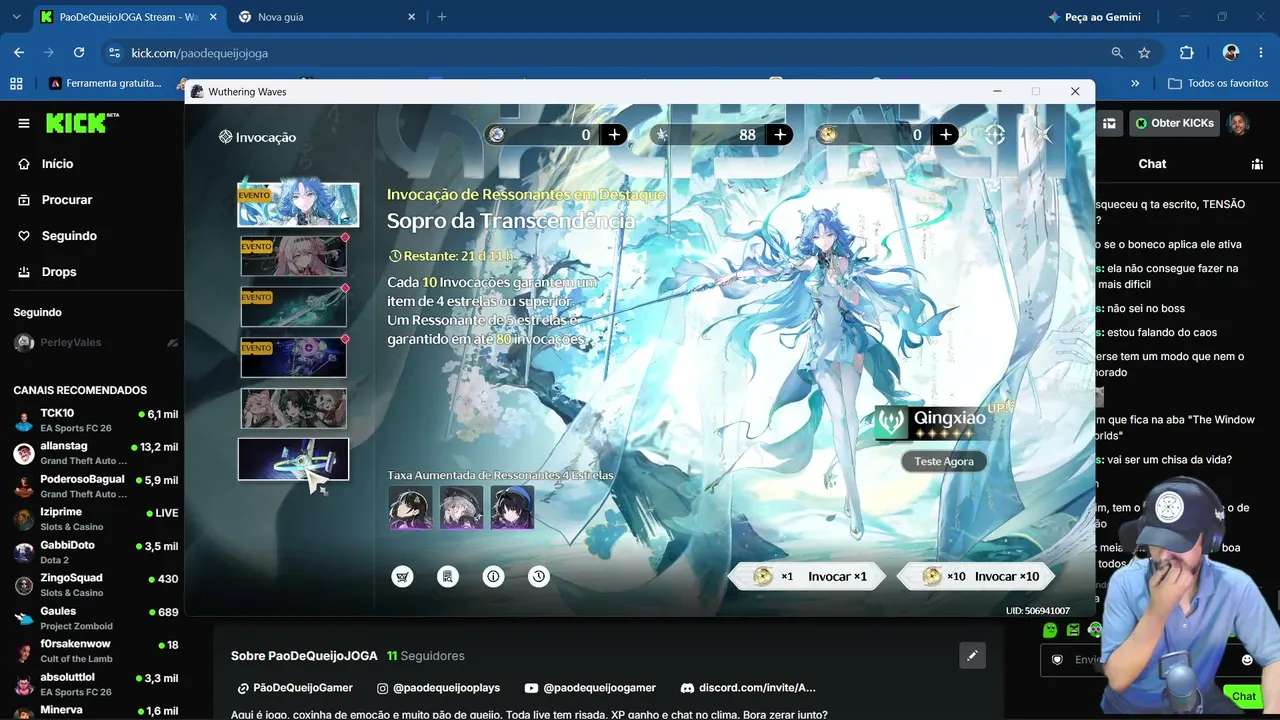Open the banner details search icon
The height and width of the screenshot is (720, 1280).
[x=448, y=576]
